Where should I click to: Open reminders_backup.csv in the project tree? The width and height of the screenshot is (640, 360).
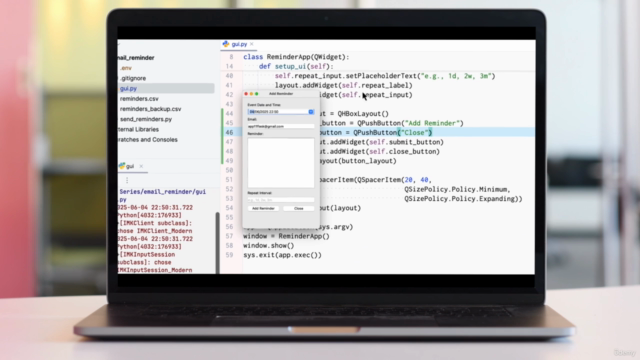click(x=151, y=109)
